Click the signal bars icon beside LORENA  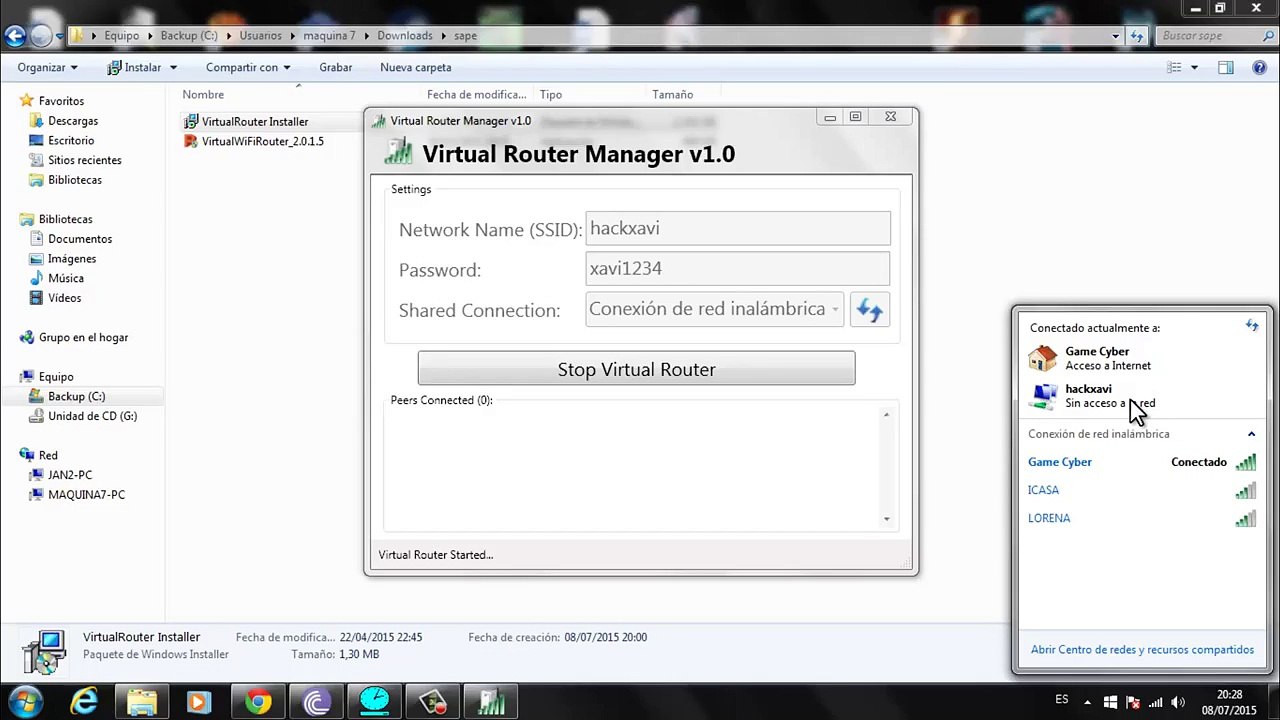coord(1245,518)
